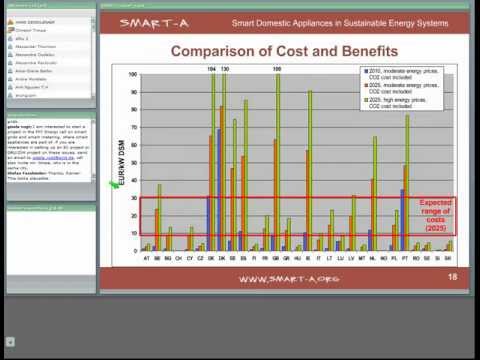
Task: Select the person icon next to Anh Nguyen
Action: click(11, 87)
